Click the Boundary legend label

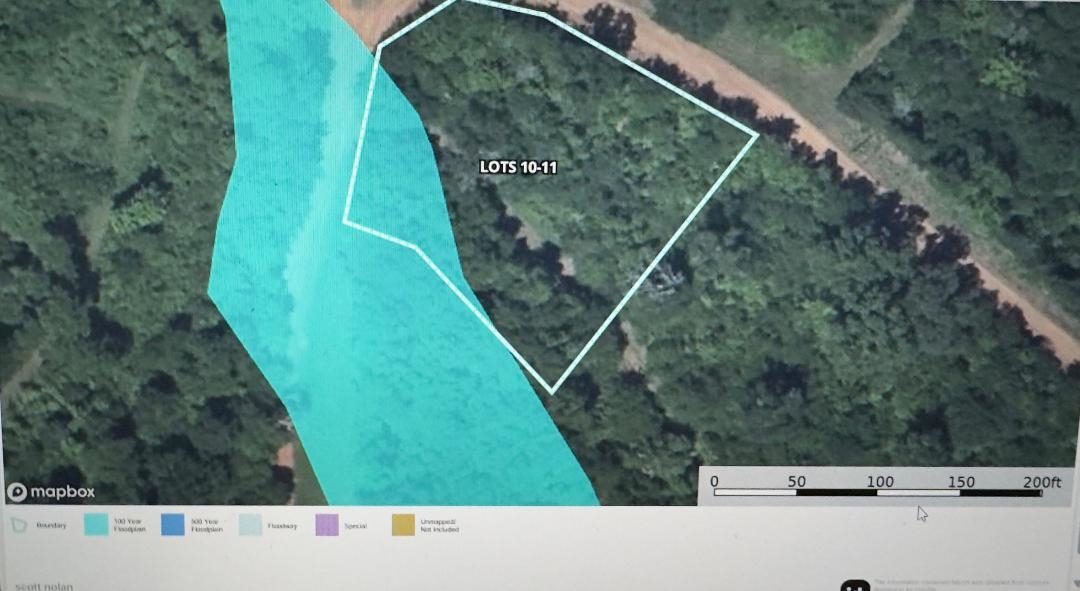[51, 525]
